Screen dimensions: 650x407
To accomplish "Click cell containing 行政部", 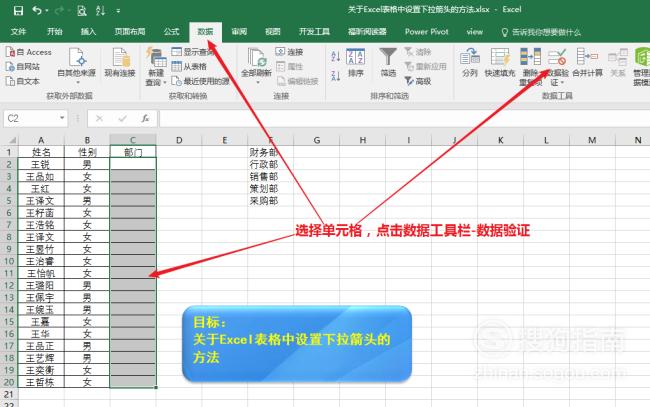I will click(x=270, y=165).
